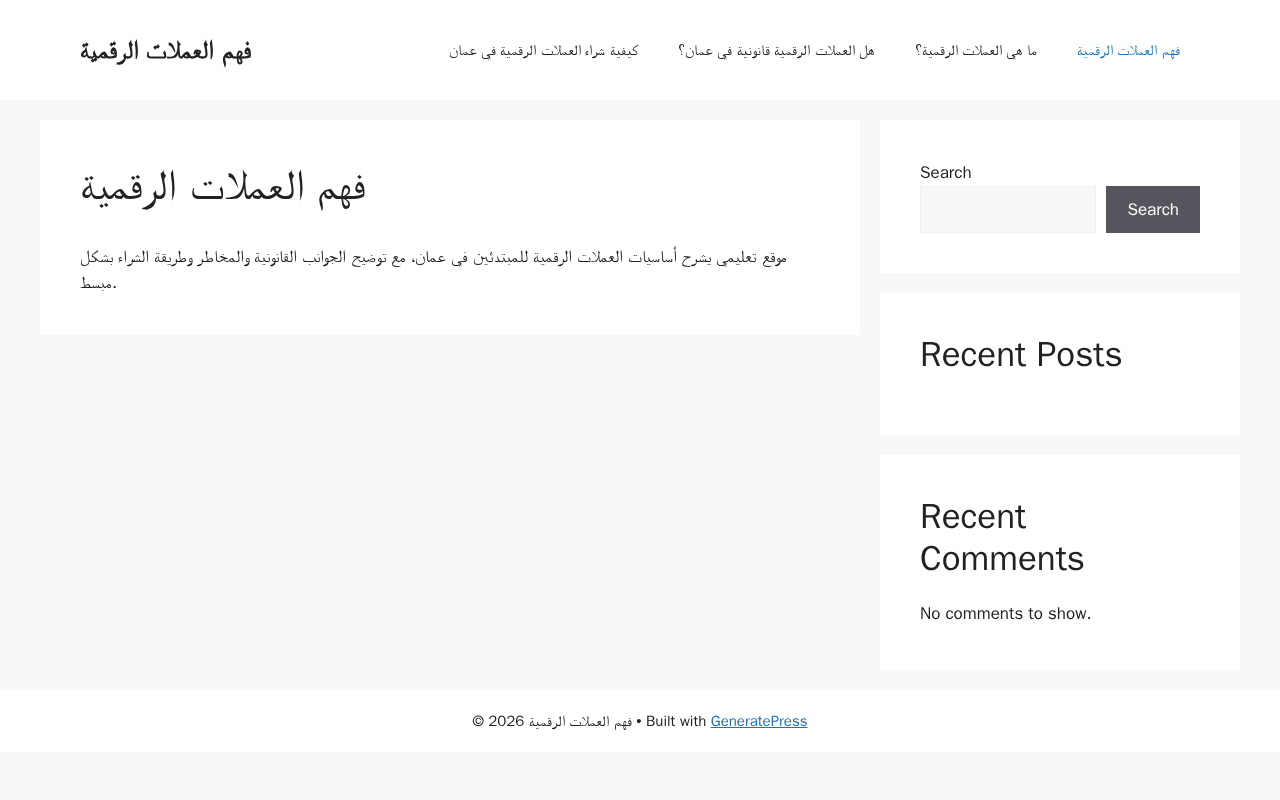Open كيفية شراء العملات الرقمية في عمان page
The image size is (1280, 800).
[x=544, y=51]
